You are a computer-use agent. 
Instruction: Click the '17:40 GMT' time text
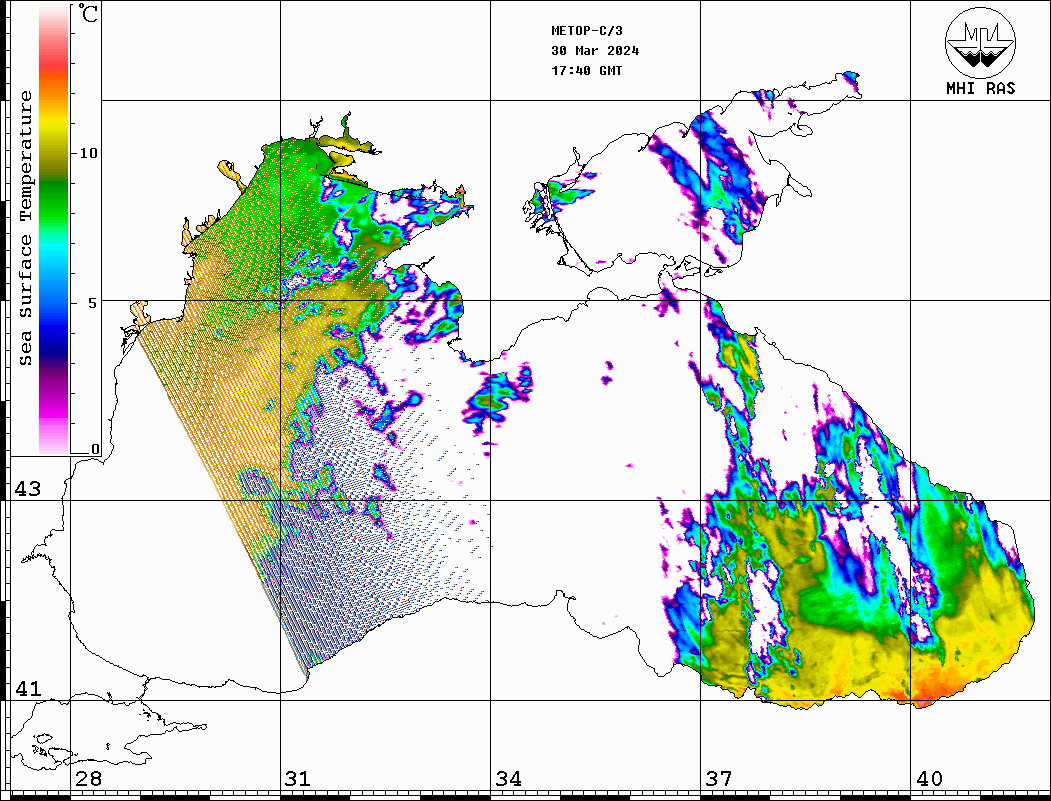tap(586, 70)
